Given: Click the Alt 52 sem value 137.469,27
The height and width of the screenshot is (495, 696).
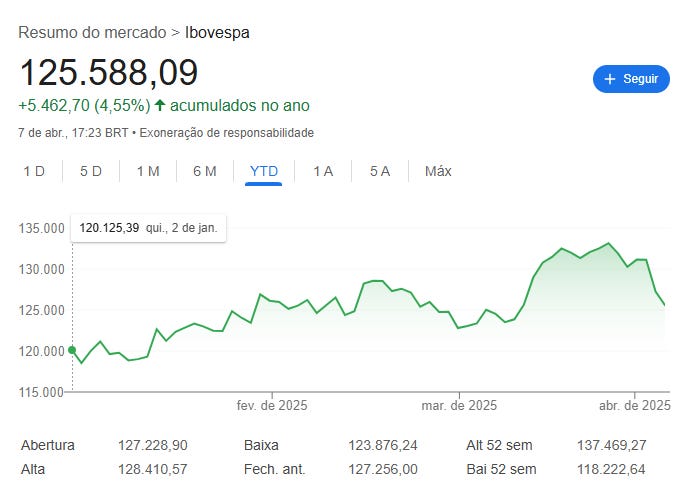Looking at the screenshot, I should pyautogui.click(x=611, y=445).
